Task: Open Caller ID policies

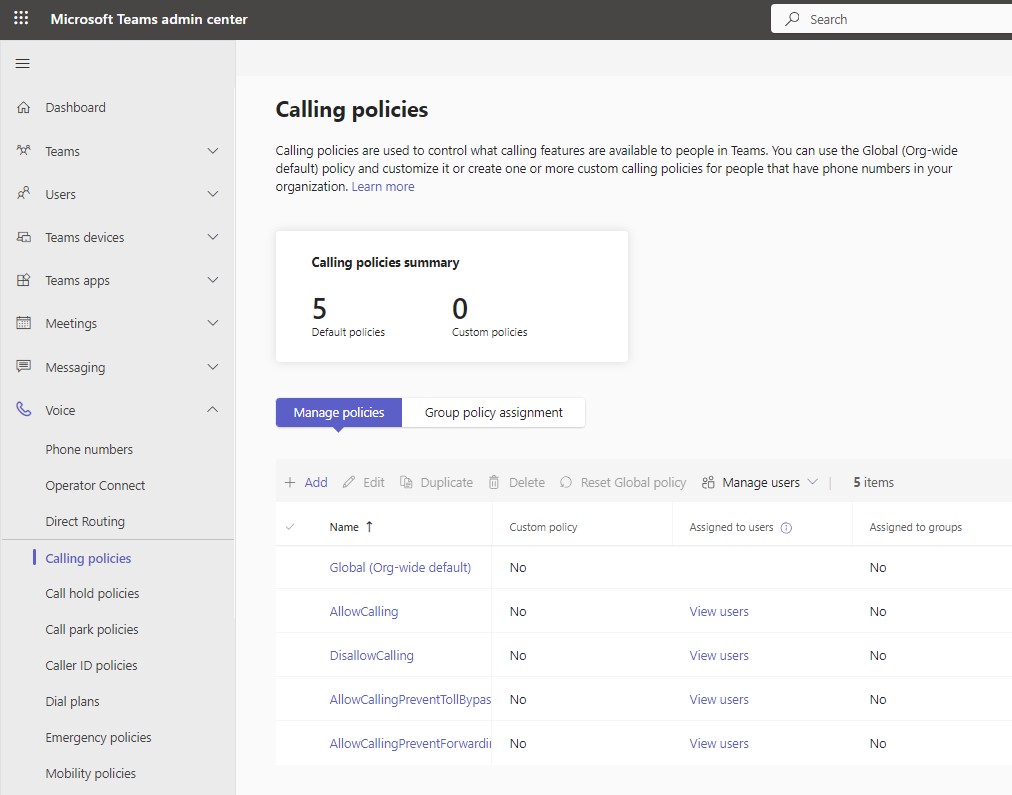Action: click(x=91, y=665)
